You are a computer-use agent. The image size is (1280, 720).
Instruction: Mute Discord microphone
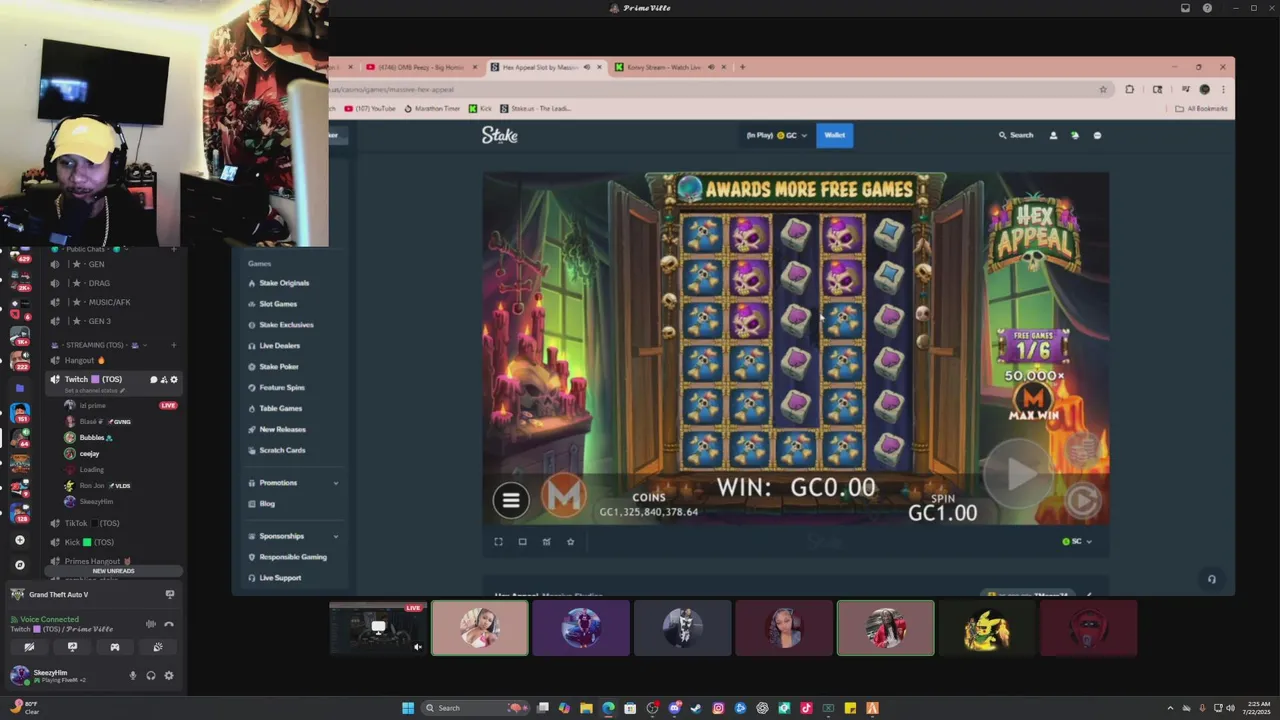pyautogui.click(x=132, y=675)
